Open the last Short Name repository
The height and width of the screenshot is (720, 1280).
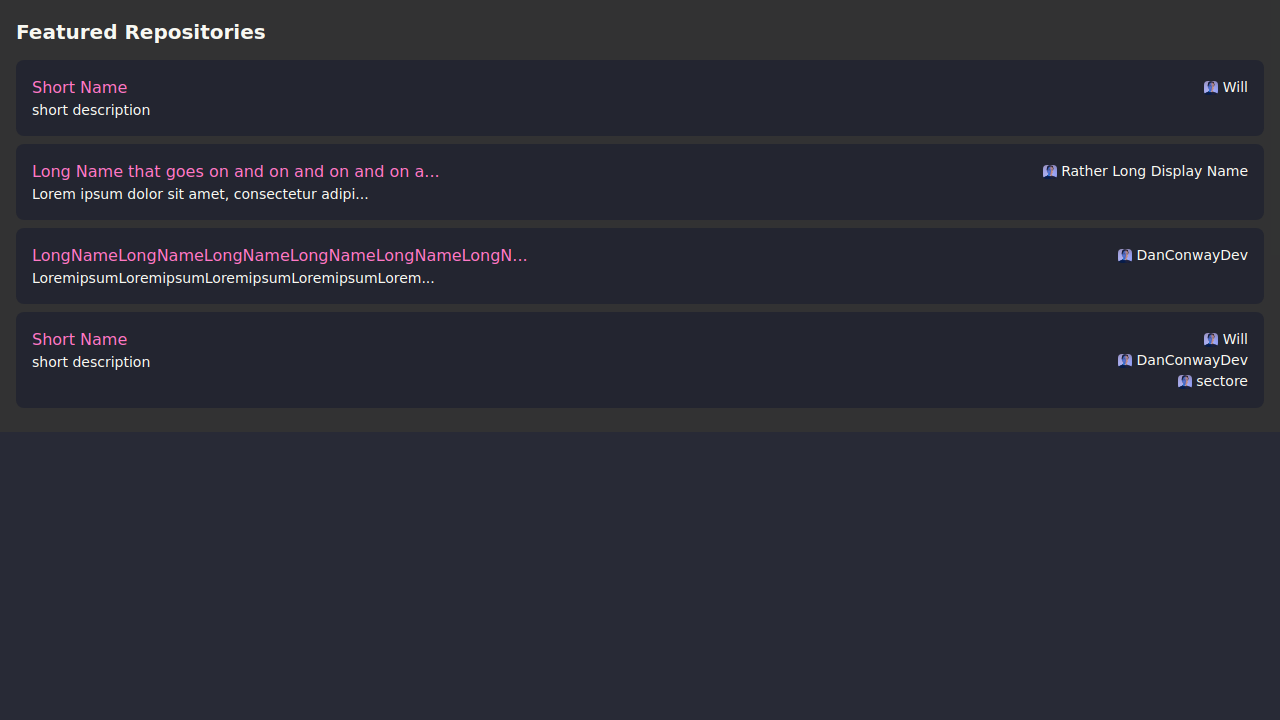(x=80, y=339)
